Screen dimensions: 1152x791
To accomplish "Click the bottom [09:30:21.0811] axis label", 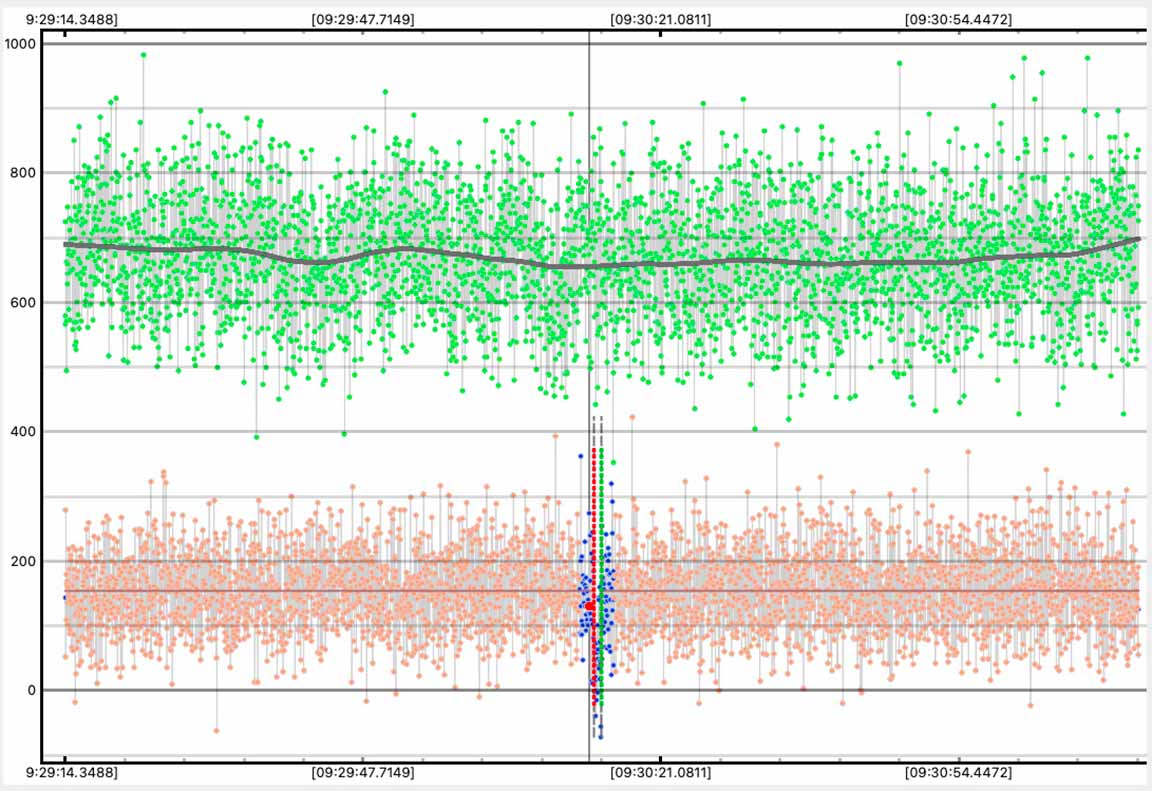I will pyautogui.click(x=661, y=773).
